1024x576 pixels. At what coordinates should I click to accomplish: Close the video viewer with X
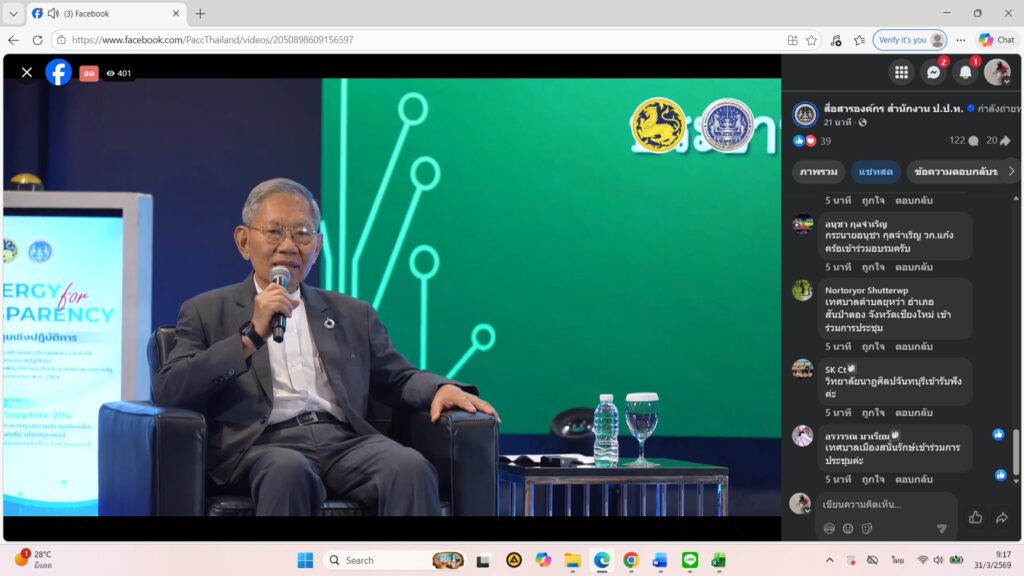pos(27,72)
